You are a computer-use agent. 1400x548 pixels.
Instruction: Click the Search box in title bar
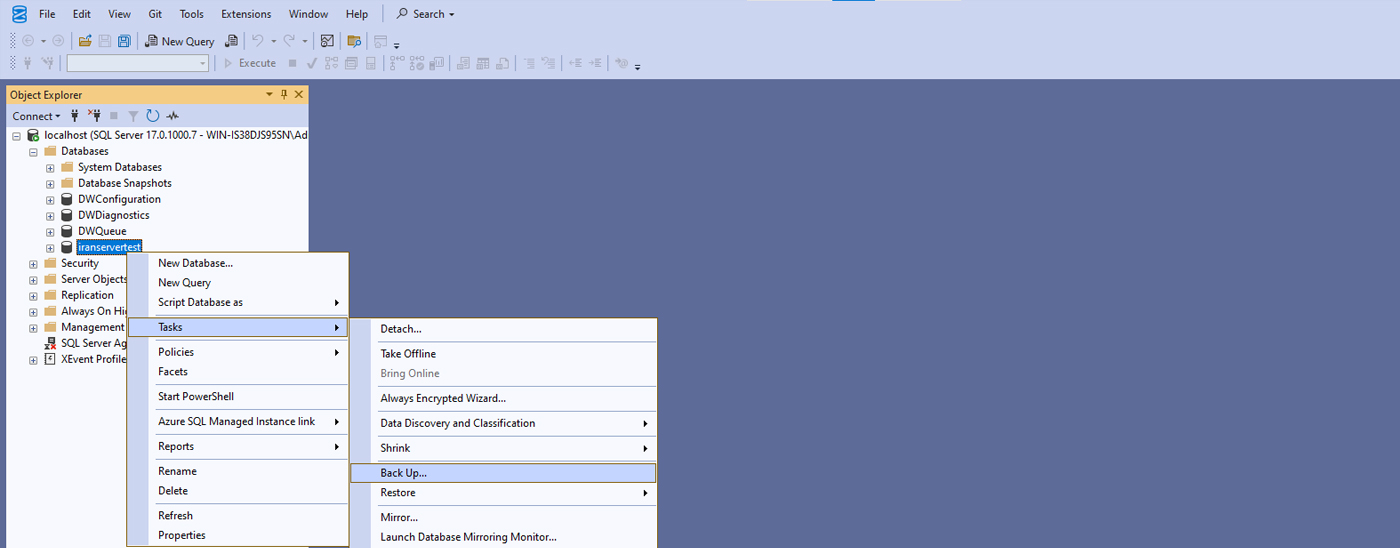425,14
